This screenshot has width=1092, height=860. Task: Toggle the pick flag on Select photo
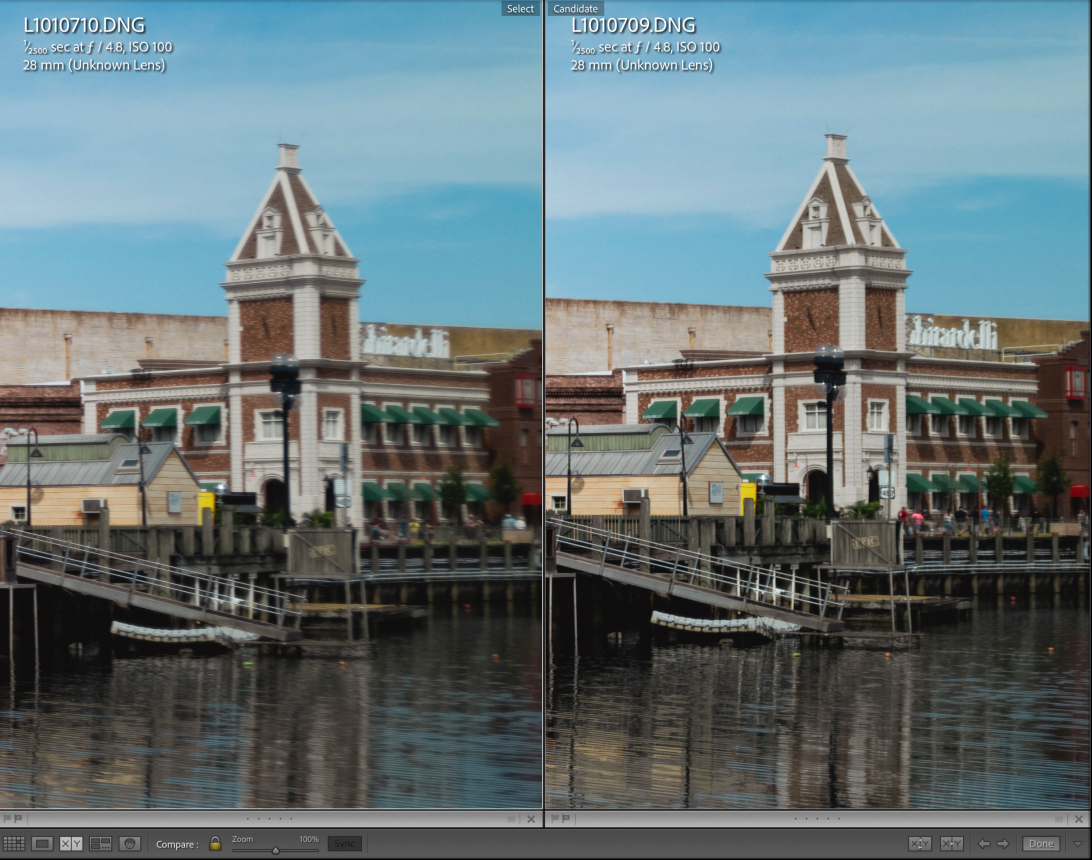[7, 819]
